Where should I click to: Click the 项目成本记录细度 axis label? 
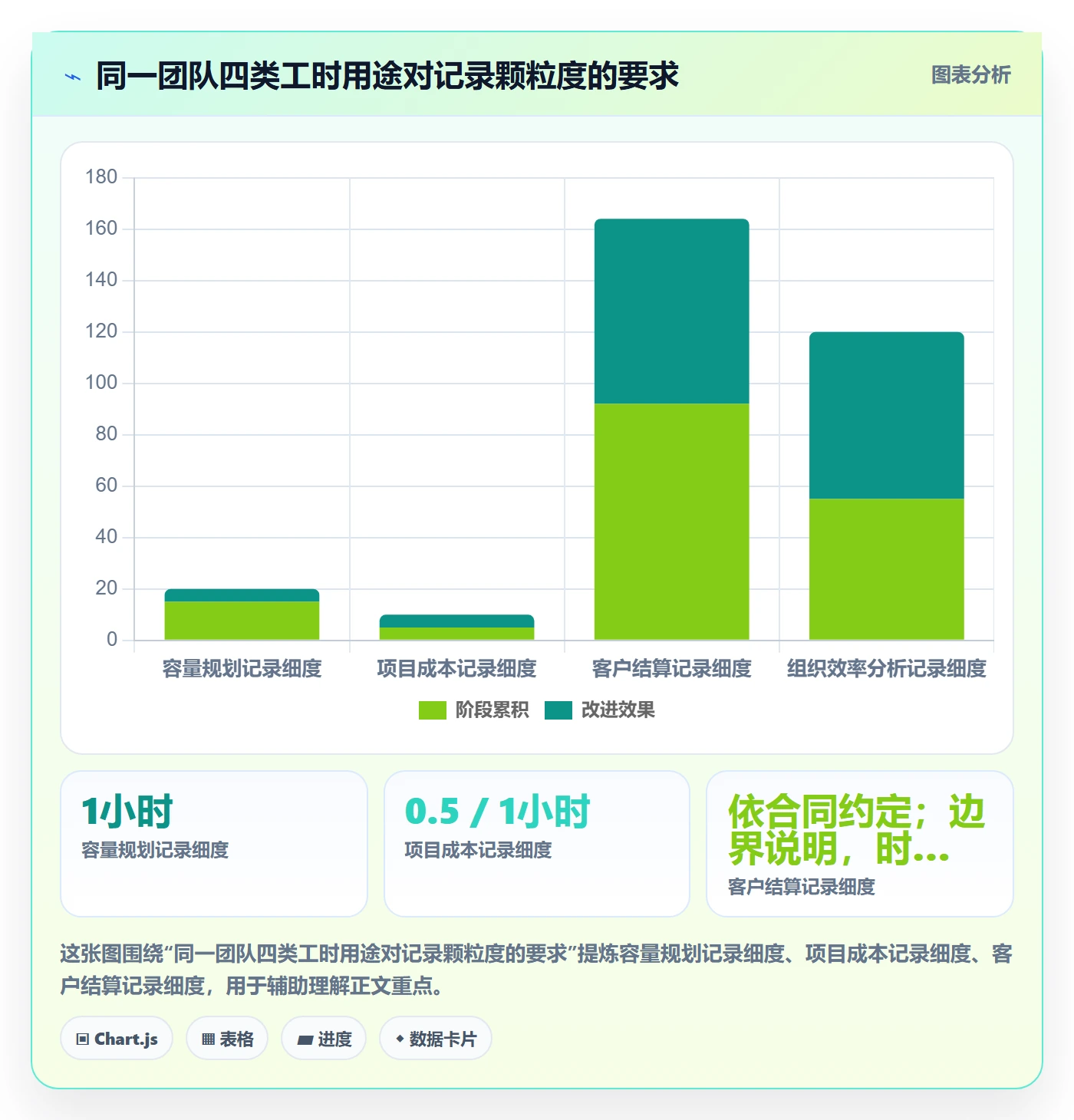point(456,669)
